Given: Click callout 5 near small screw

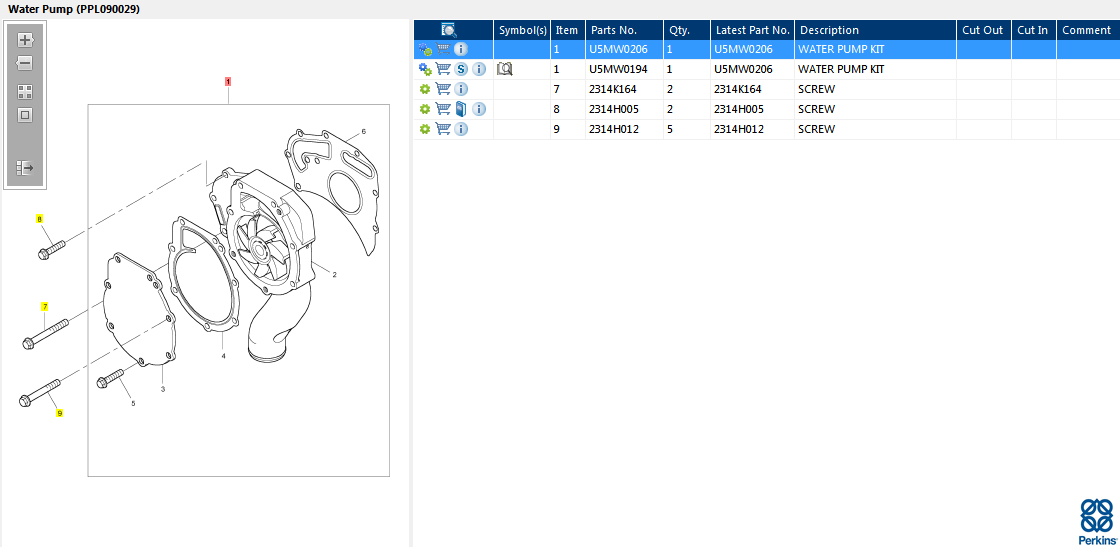Looking at the screenshot, I should [x=133, y=403].
